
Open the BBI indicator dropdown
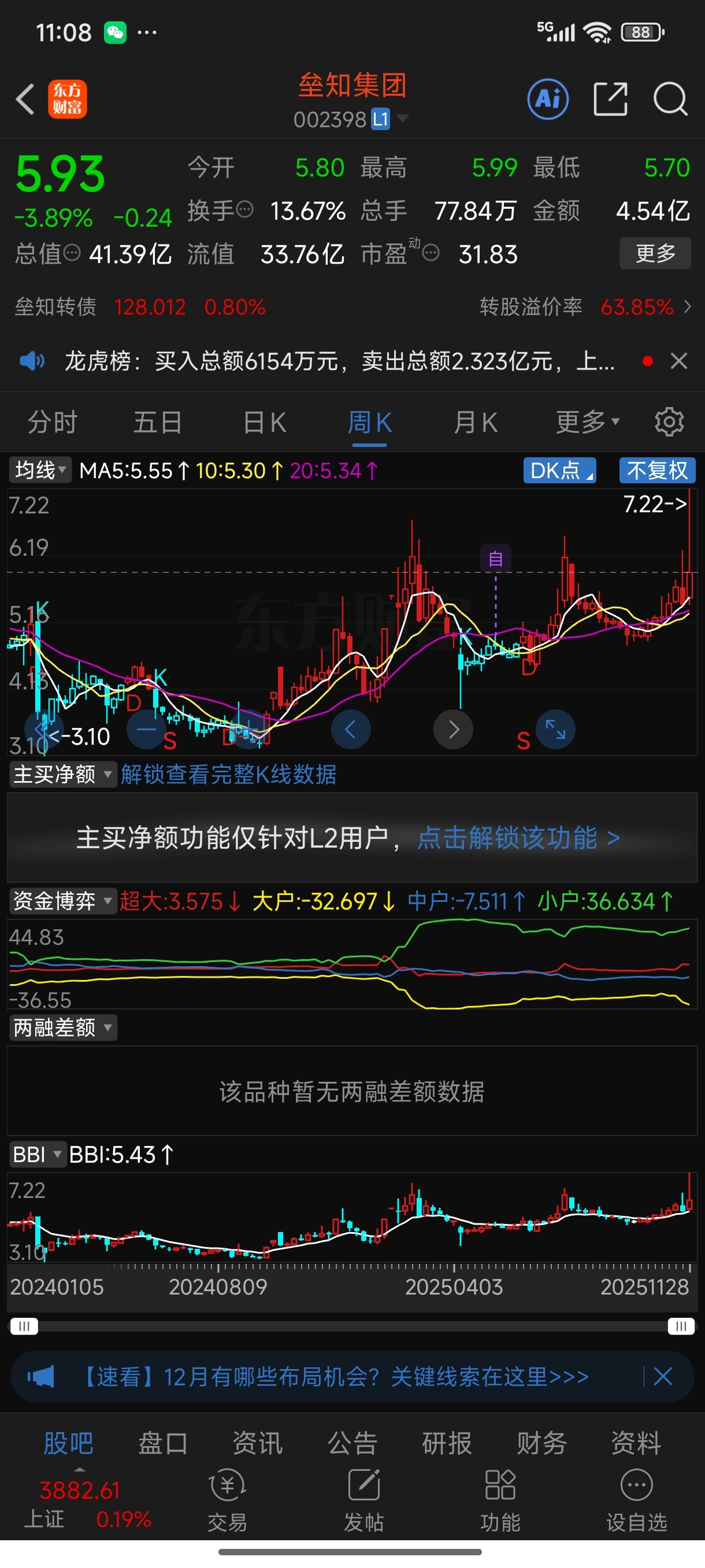[37, 1154]
